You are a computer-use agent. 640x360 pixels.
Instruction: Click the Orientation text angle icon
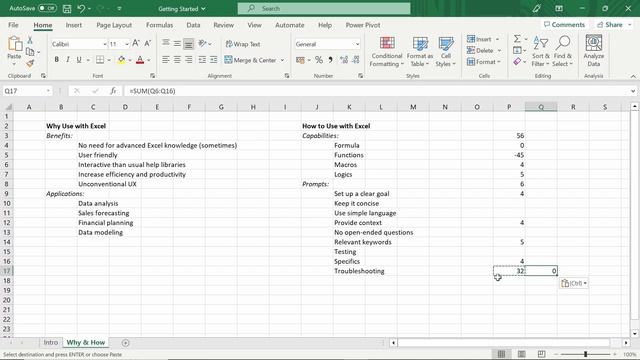(202, 43)
